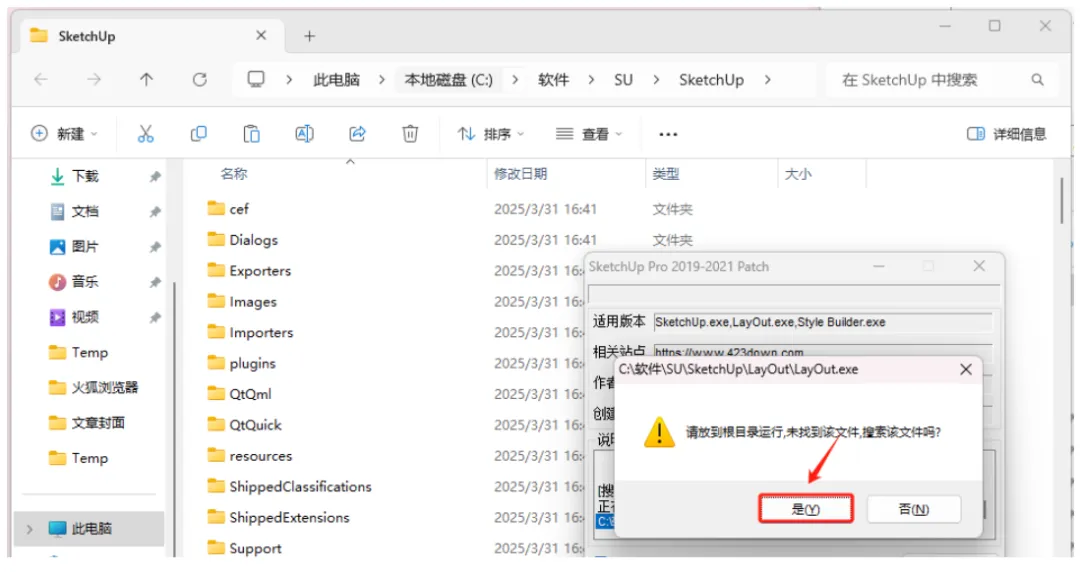Open Music (音乐) in the sidebar

(x=85, y=282)
